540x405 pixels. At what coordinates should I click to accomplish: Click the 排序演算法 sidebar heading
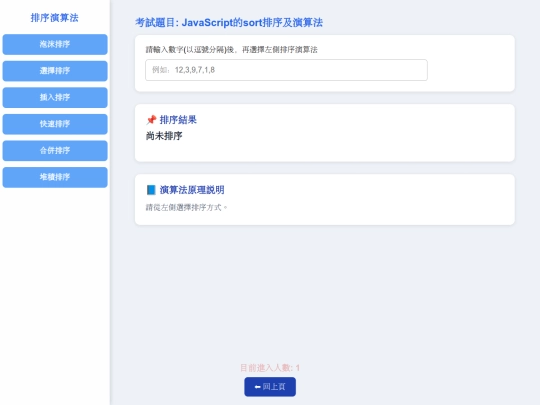point(54,18)
